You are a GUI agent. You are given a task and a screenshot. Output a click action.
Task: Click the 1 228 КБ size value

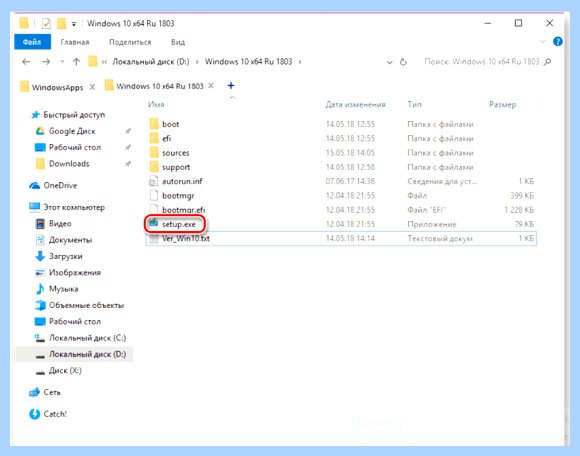pos(519,210)
